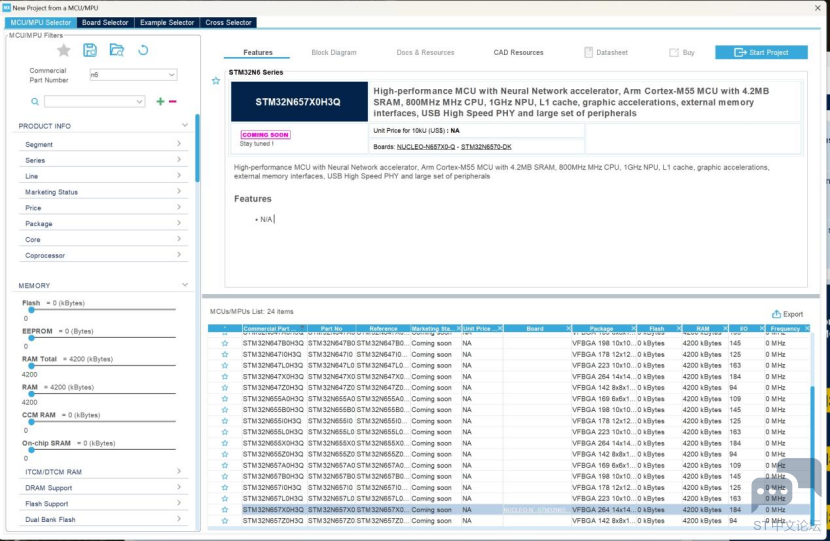830x541 pixels.
Task: Adjust the EEPROM slider
Action: tap(31, 338)
